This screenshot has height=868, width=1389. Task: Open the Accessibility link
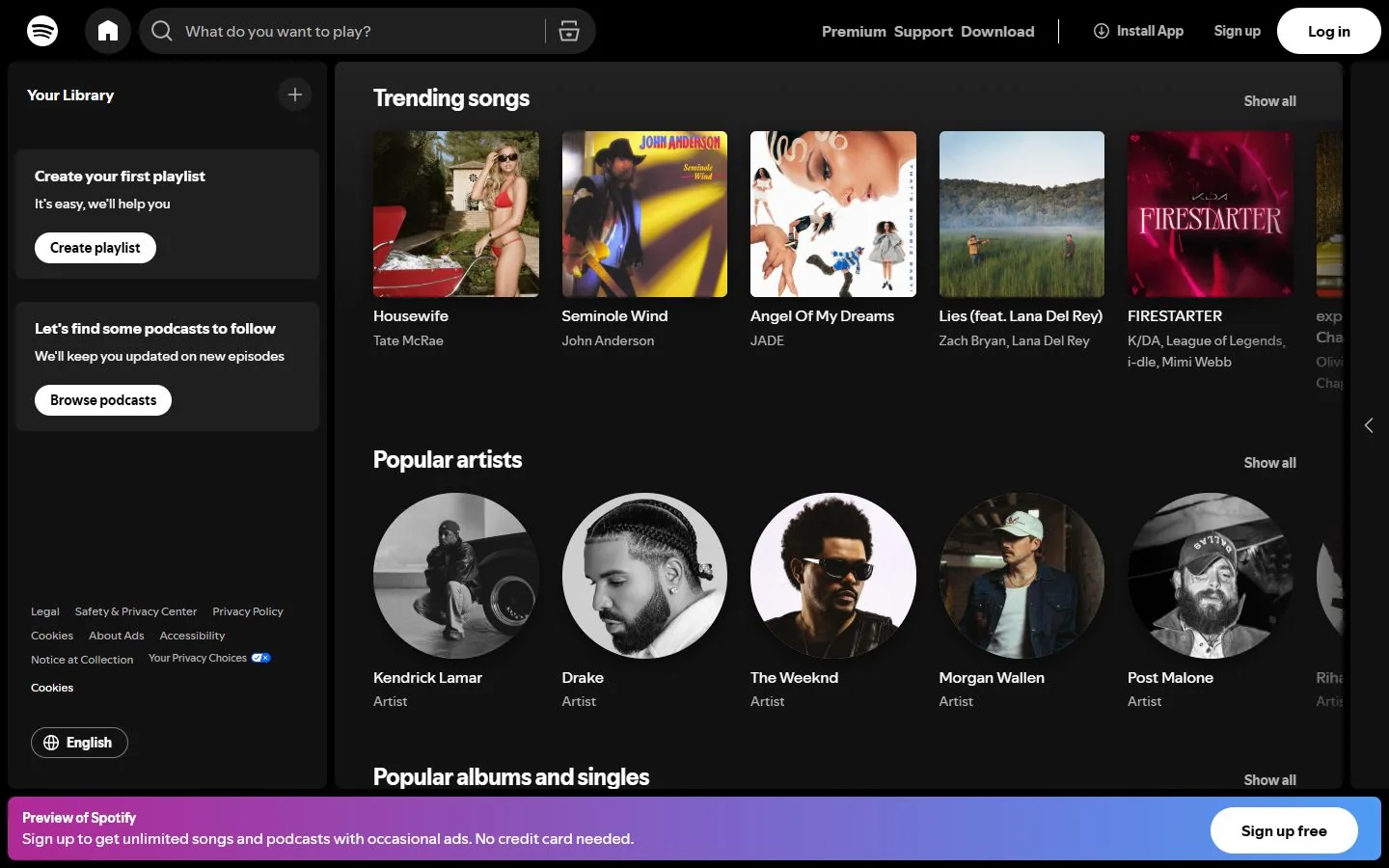click(192, 636)
